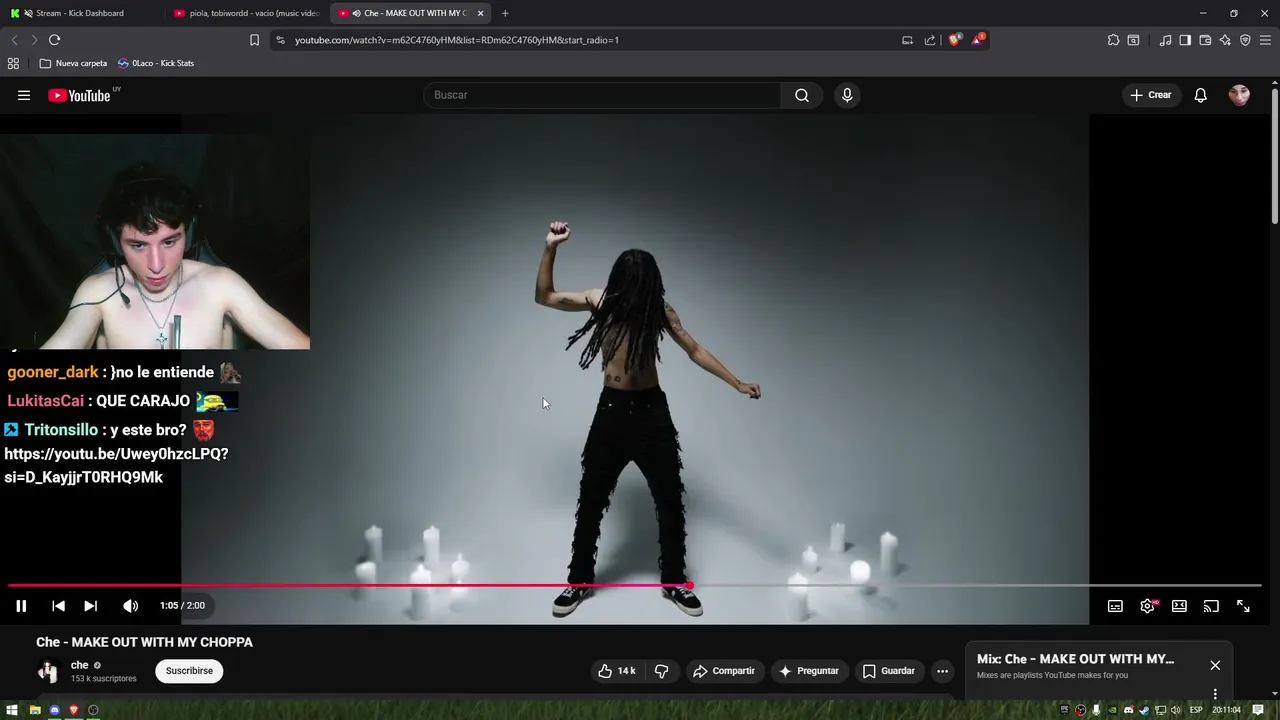Toggle subtitles/closed captions
The width and height of the screenshot is (1280, 720).
(x=1115, y=606)
